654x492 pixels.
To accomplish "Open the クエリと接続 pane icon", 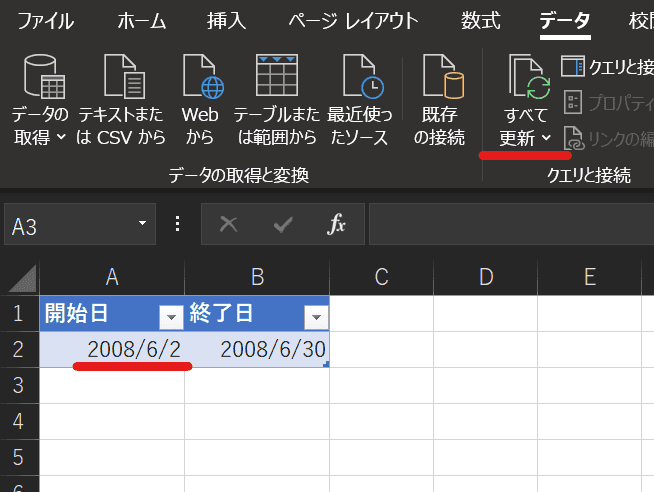I will coord(573,66).
